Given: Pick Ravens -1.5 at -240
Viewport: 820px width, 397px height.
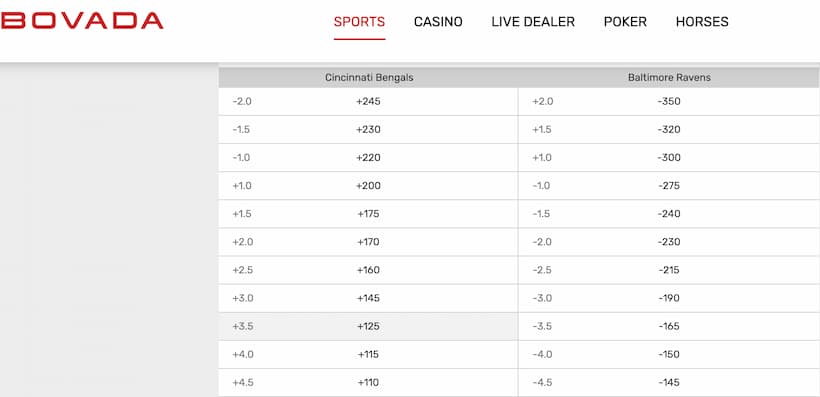Looking at the screenshot, I should click(x=669, y=214).
